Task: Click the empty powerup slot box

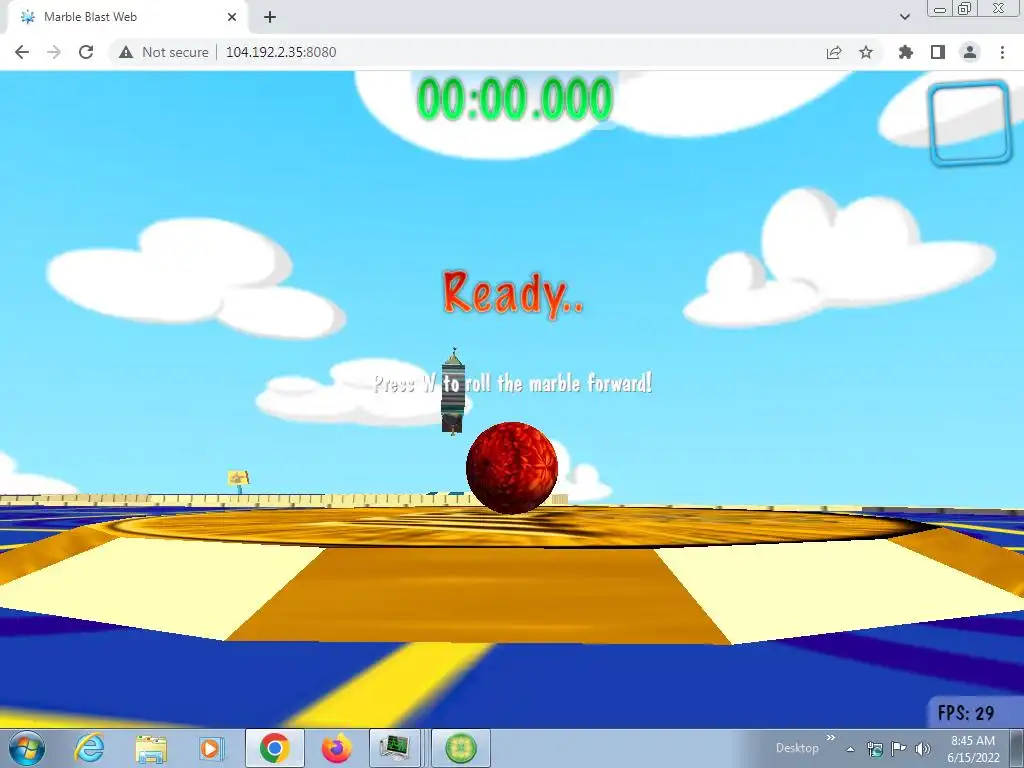Action: pos(970,123)
